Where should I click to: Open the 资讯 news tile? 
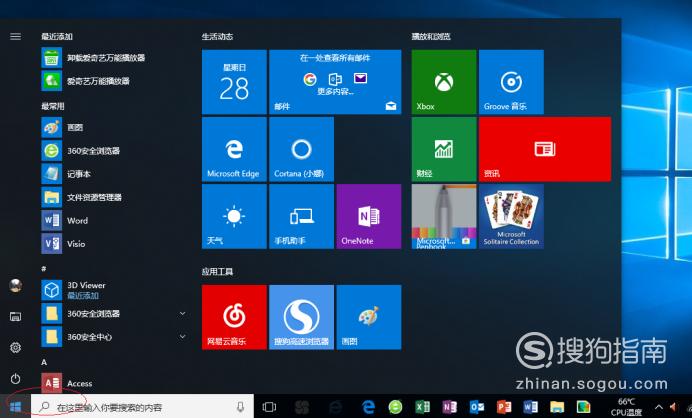coord(545,149)
